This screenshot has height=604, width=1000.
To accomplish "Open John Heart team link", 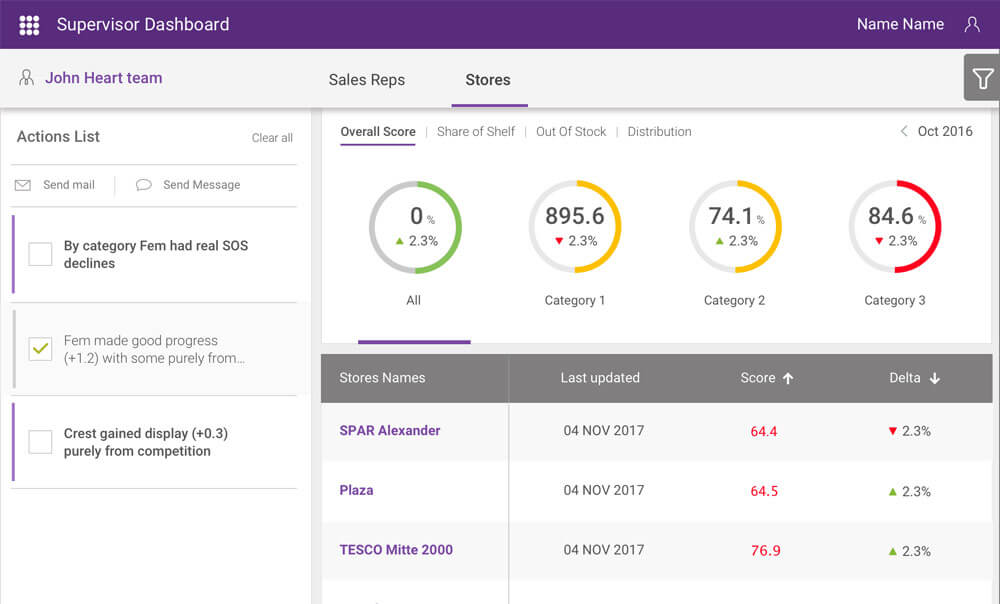I will (x=103, y=78).
